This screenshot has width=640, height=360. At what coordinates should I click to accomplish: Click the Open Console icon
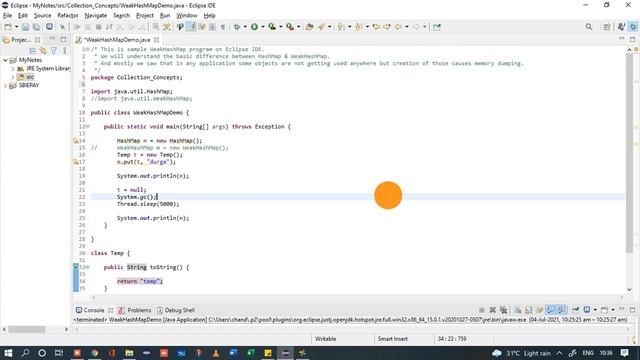[x=605, y=310]
